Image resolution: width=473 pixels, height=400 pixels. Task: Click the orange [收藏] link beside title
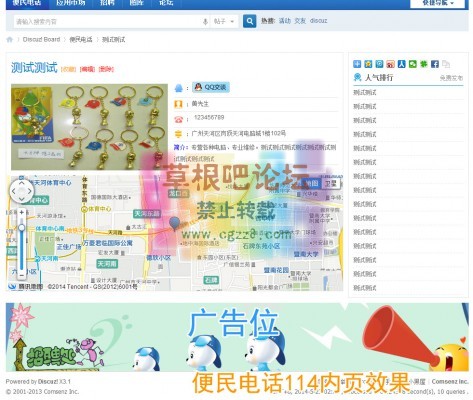pos(68,69)
